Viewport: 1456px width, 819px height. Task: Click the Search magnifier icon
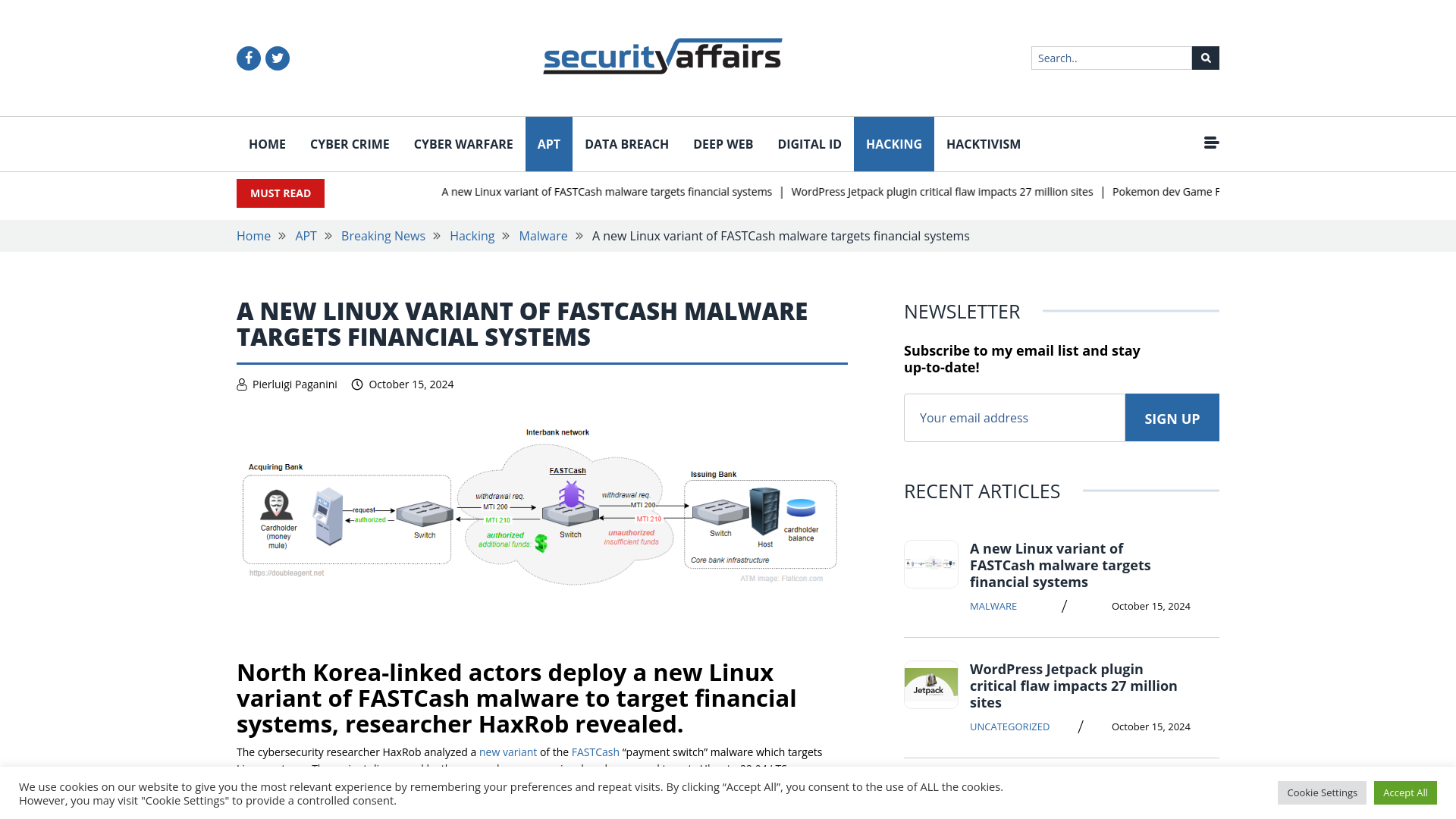coord(1205,58)
